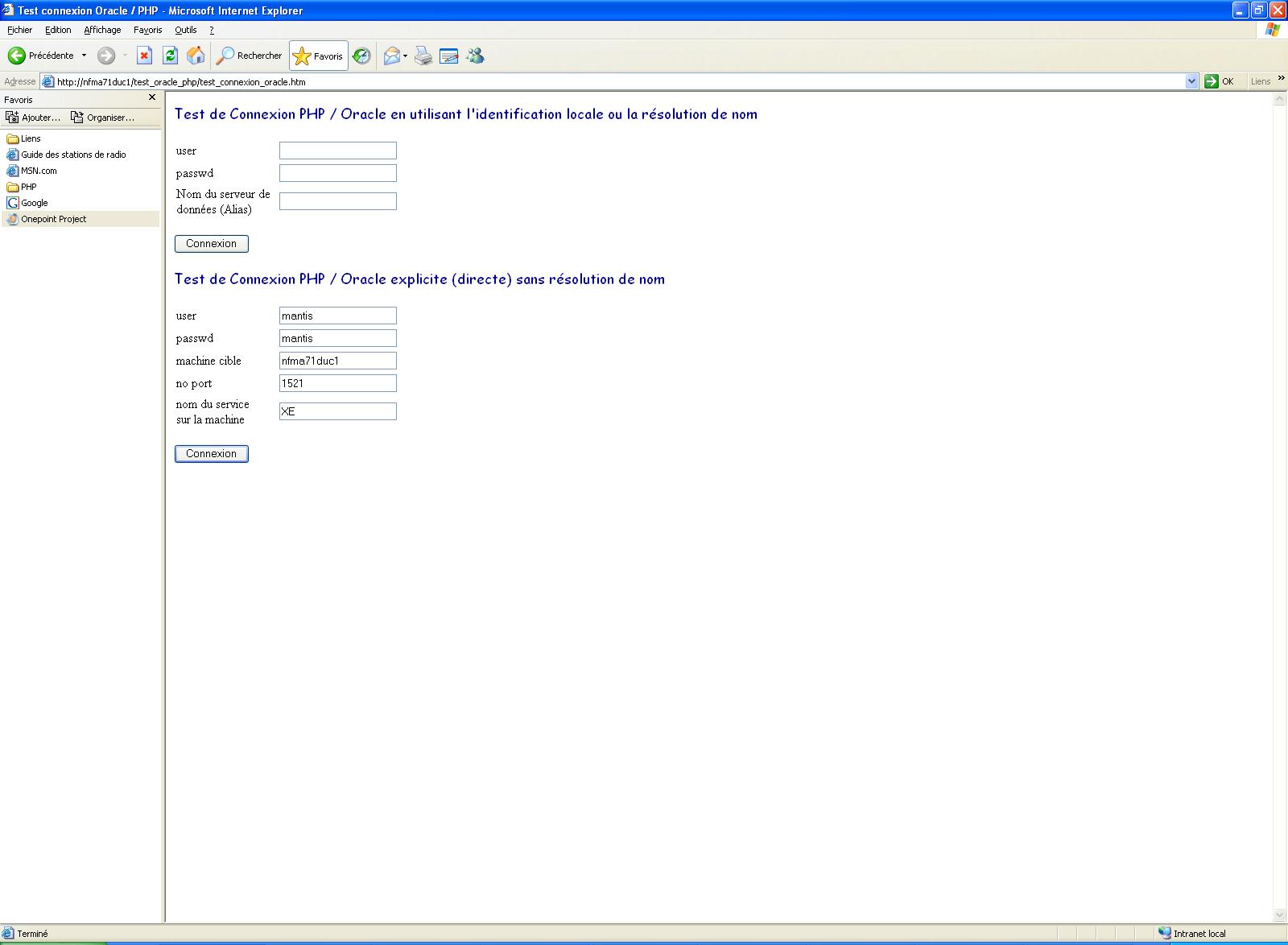
Task: Expand the PHP favorites folder
Action: [x=23, y=187]
